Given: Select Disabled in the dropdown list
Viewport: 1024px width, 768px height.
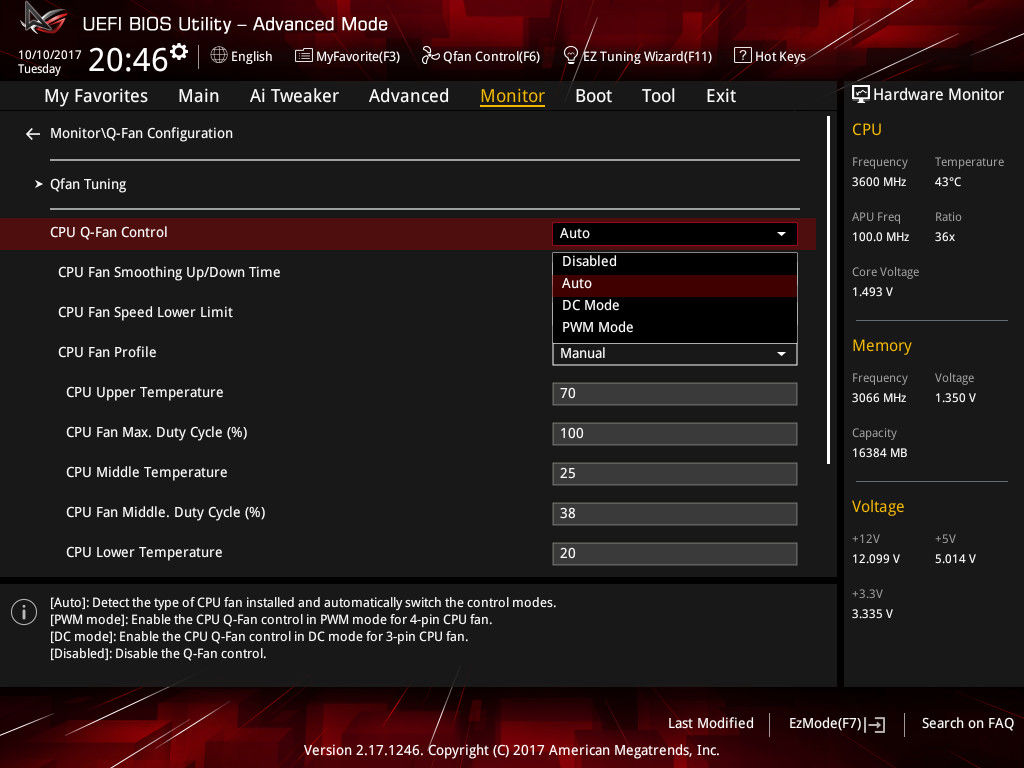Looking at the screenshot, I should pyautogui.click(x=674, y=261).
